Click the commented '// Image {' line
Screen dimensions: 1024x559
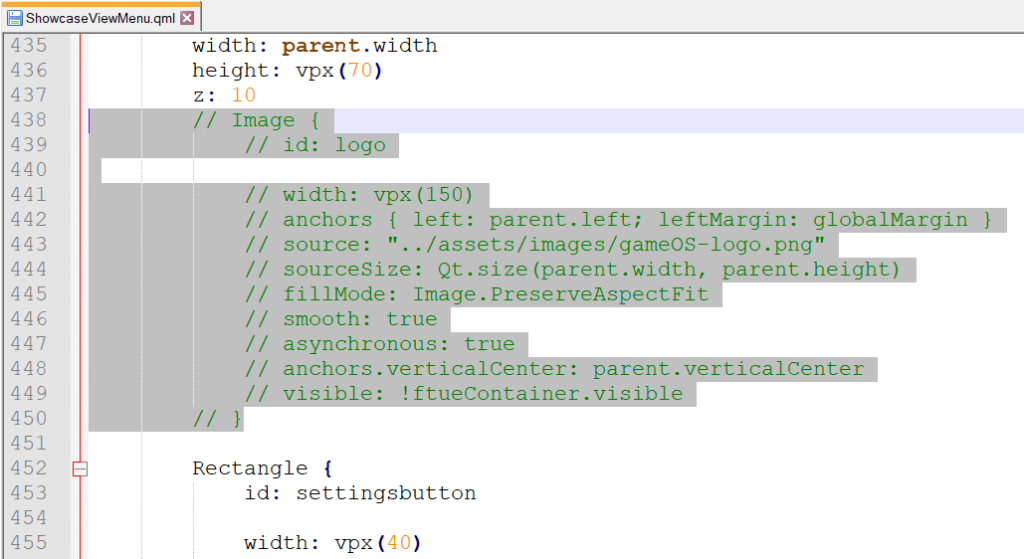tap(256, 120)
